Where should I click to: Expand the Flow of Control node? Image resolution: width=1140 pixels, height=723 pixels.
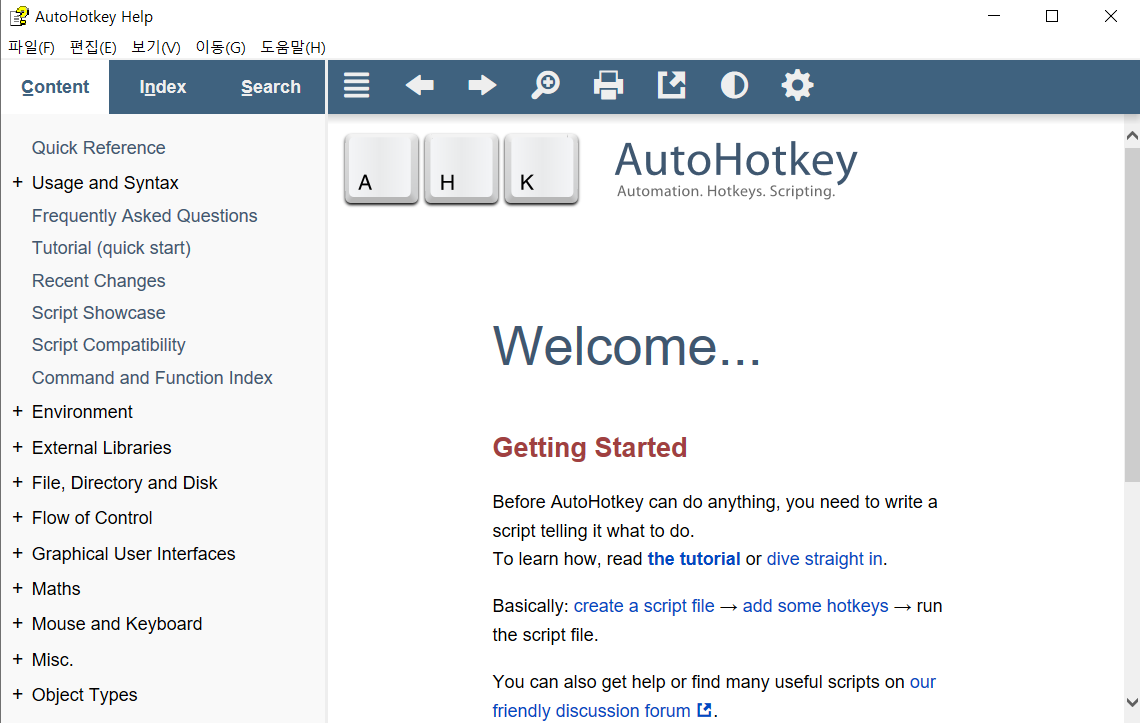point(17,517)
